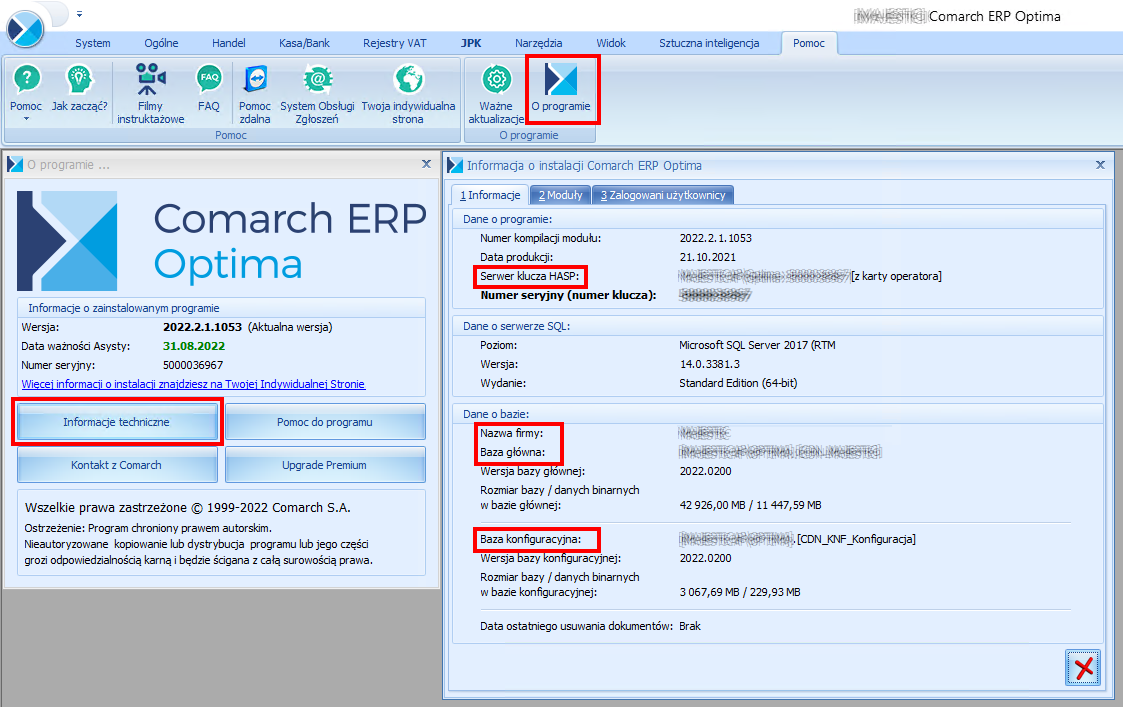Close installation info with red X button
The image size is (1123, 707).
(1082, 667)
